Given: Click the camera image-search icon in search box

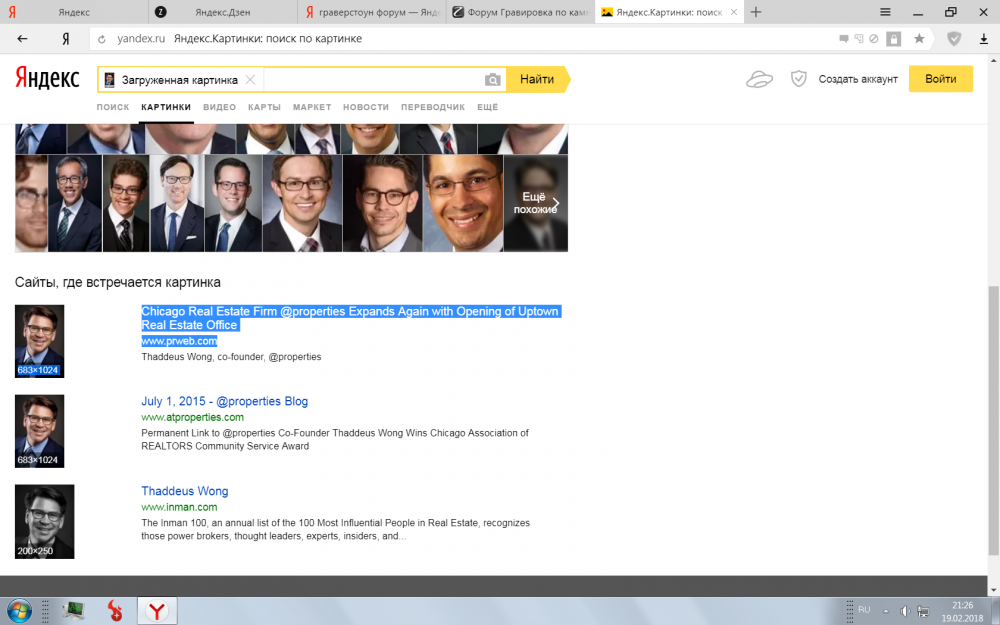Looking at the screenshot, I should 492,80.
